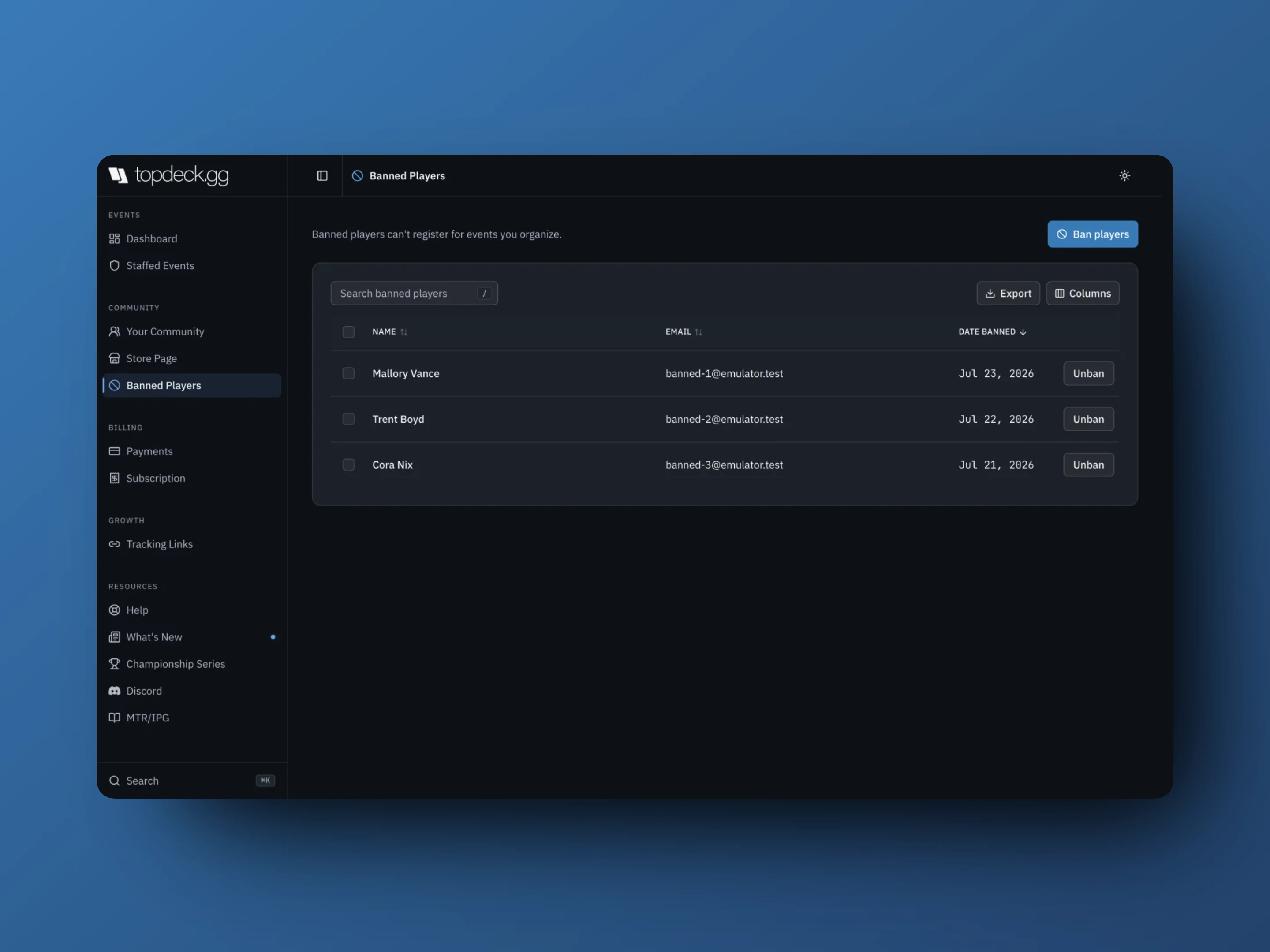
Task: Click the Discord logo icon
Action: [114, 690]
